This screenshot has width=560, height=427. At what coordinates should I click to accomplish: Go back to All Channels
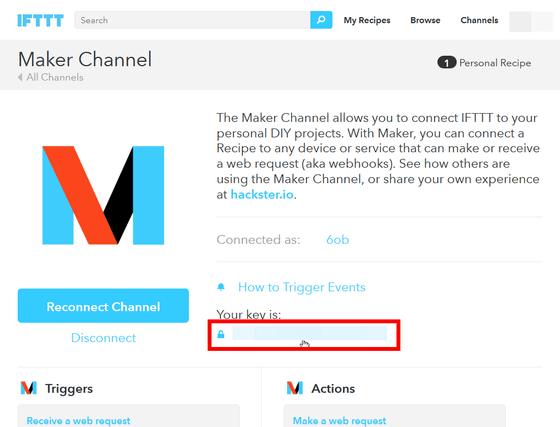pyautogui.click(x=55, y=77)
